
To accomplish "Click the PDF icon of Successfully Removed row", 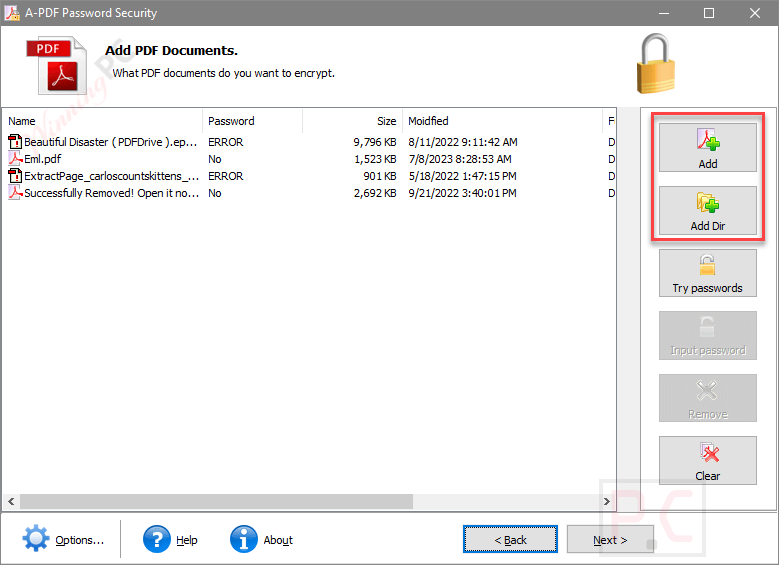I will click(15, 193).
